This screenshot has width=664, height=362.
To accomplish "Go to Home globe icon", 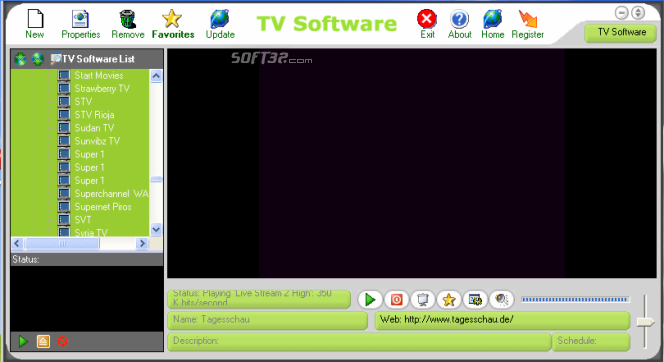I will click(492, 19).
